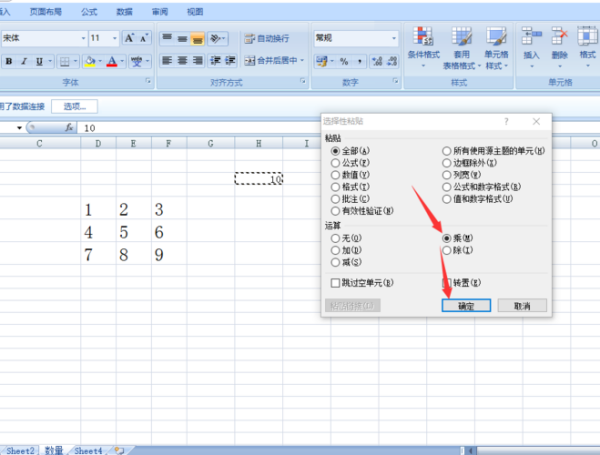Decrease indent
Screen dimensions: 600x455
[x=215, y=60]
